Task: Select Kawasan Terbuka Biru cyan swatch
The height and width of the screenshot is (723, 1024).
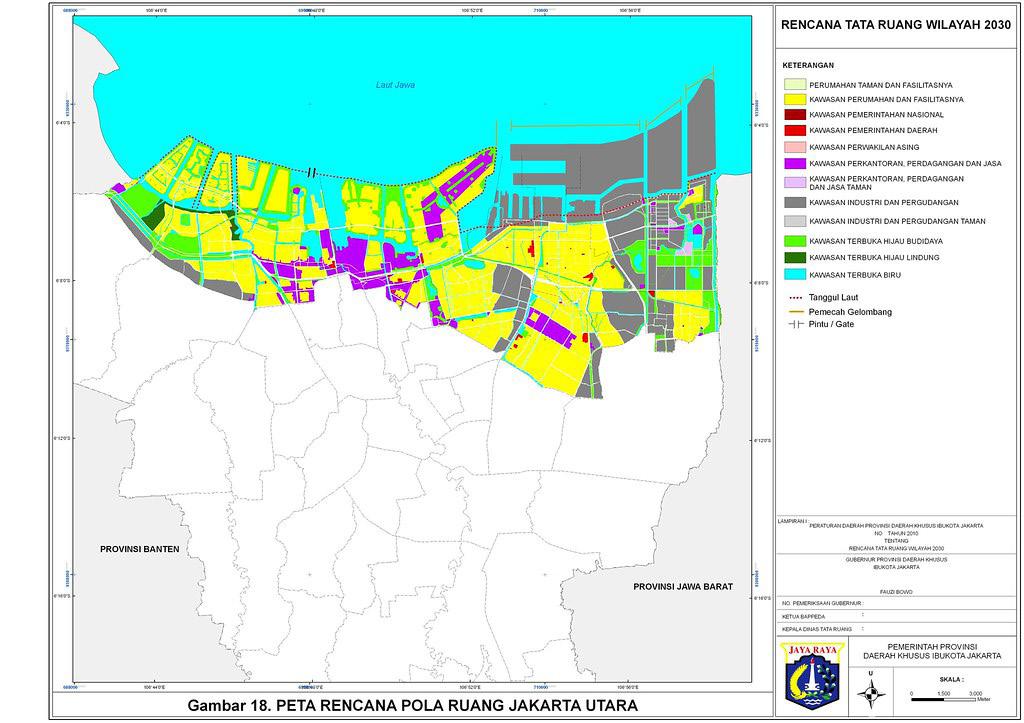Action: pyautogui.click(x=794, y=275)
